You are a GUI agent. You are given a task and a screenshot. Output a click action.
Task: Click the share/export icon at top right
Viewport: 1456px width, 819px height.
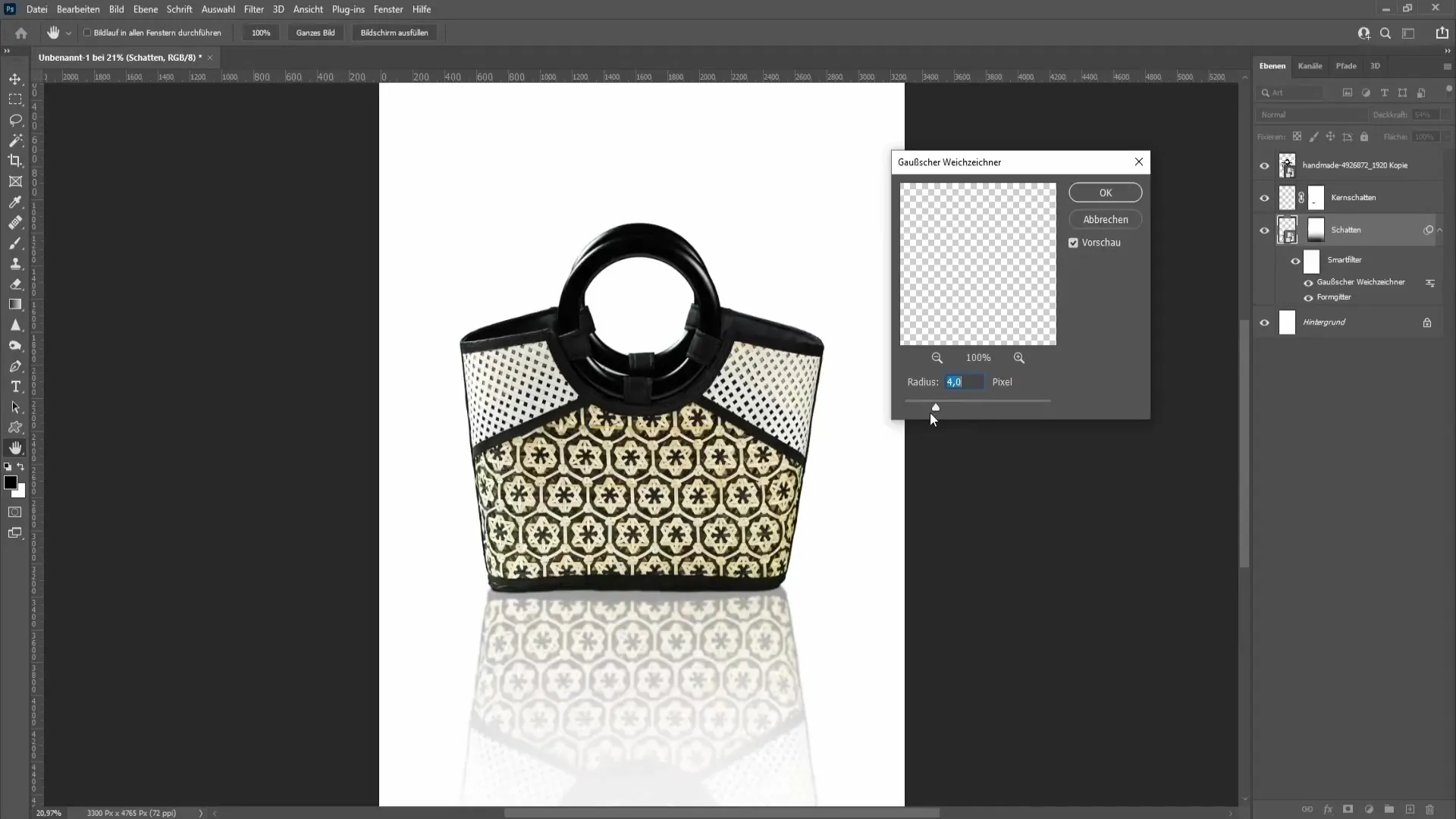pos(1442,33)
